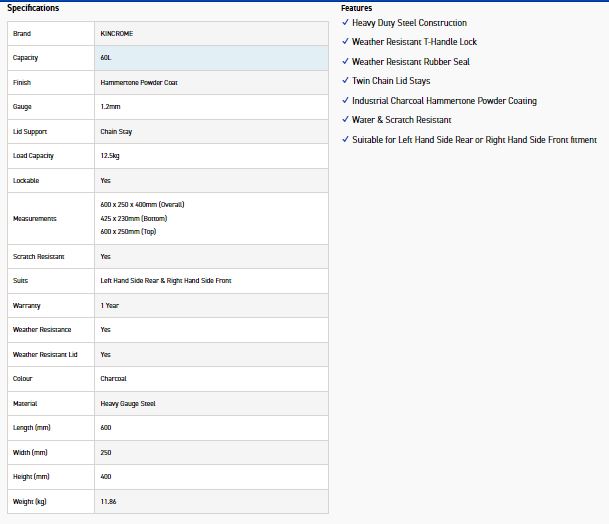Select the Hammertone Powder Coat finish value

(x=139, y=83)
